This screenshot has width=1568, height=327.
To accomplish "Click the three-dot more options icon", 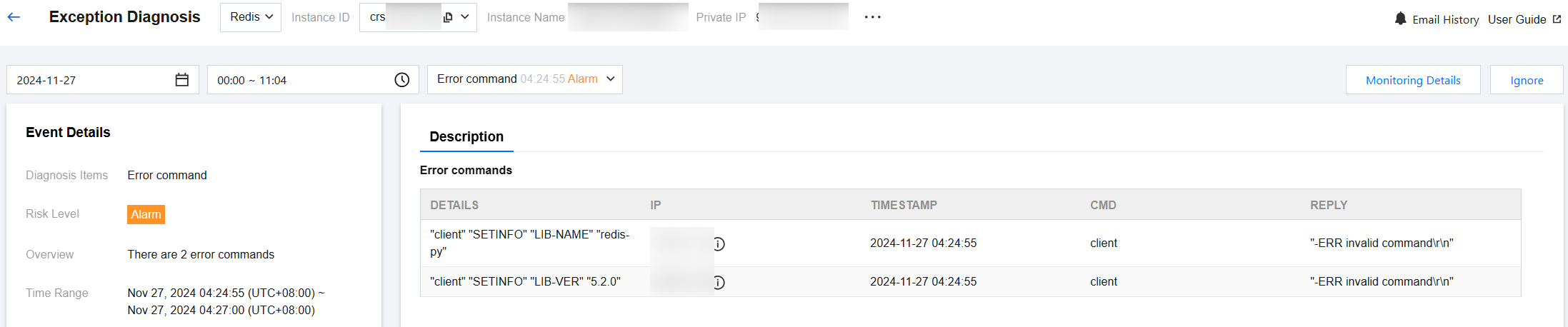I will point(872,17).
